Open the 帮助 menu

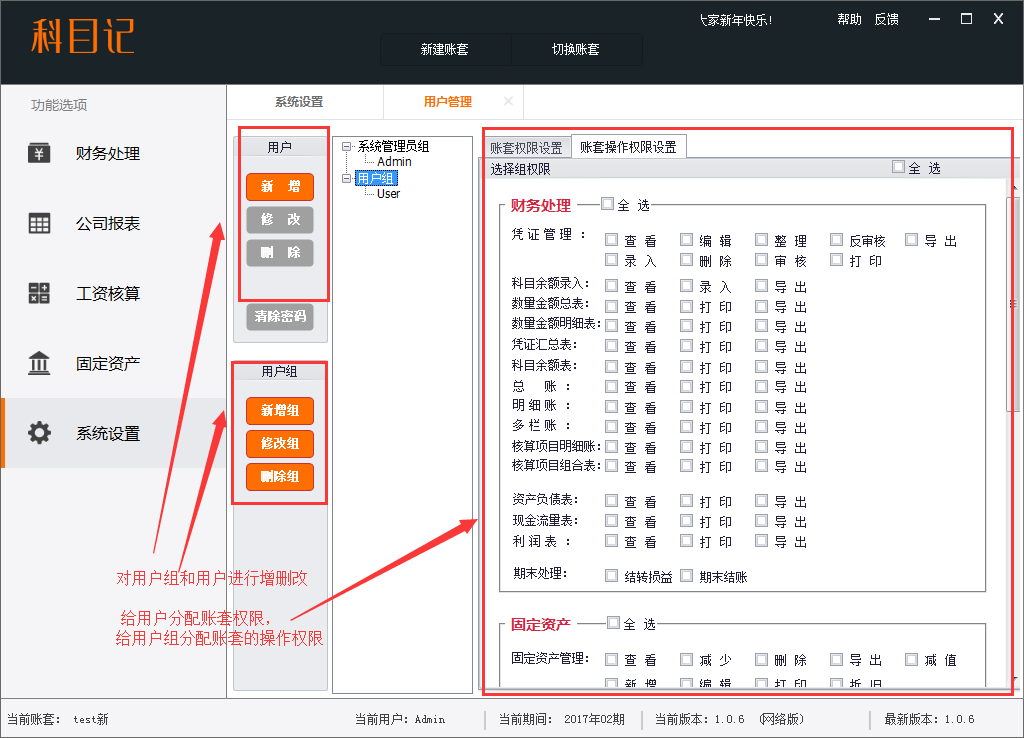tap(849, 19)
